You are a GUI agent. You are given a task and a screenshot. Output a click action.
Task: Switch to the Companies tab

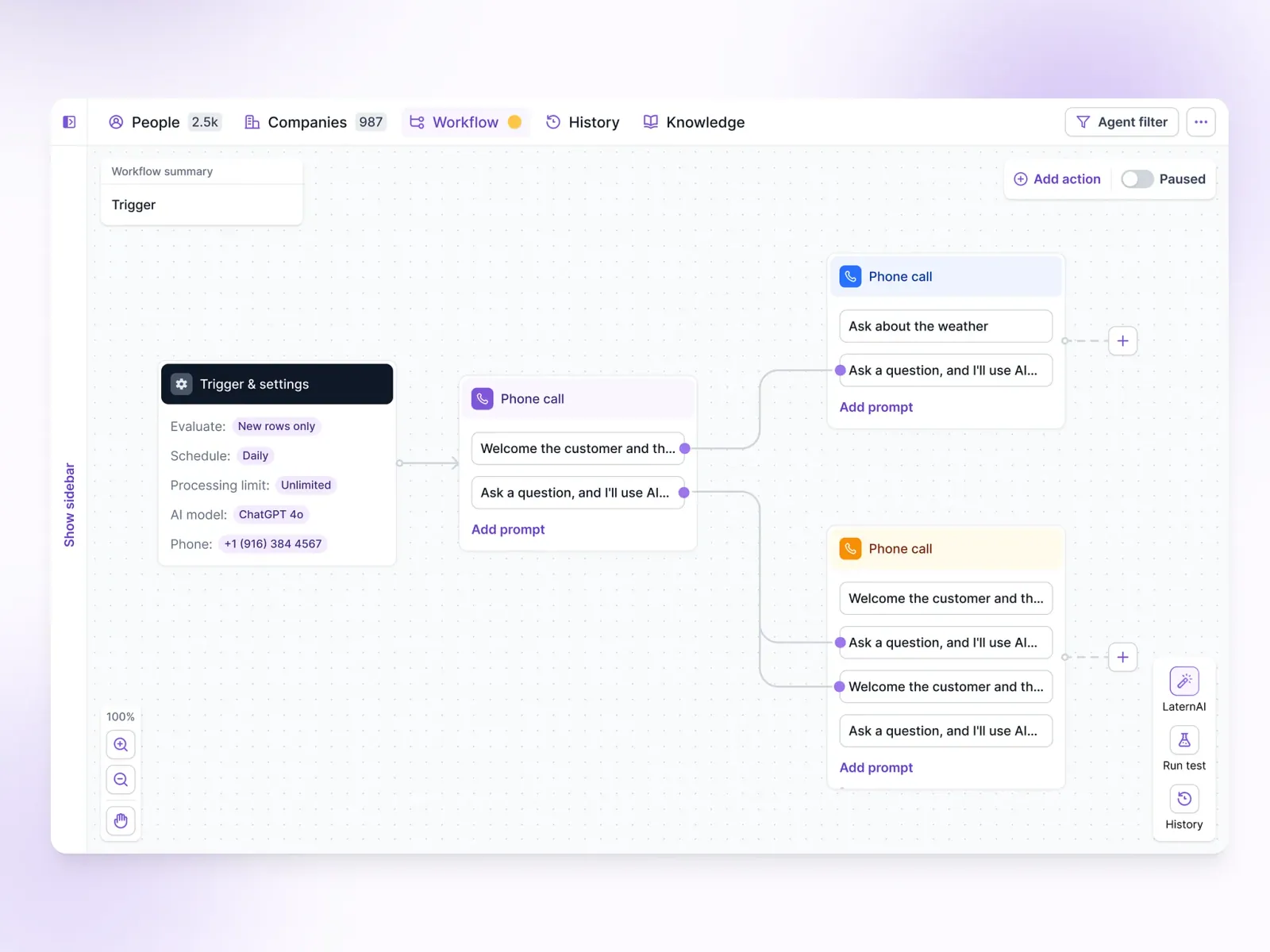click(x=315, y=122)
